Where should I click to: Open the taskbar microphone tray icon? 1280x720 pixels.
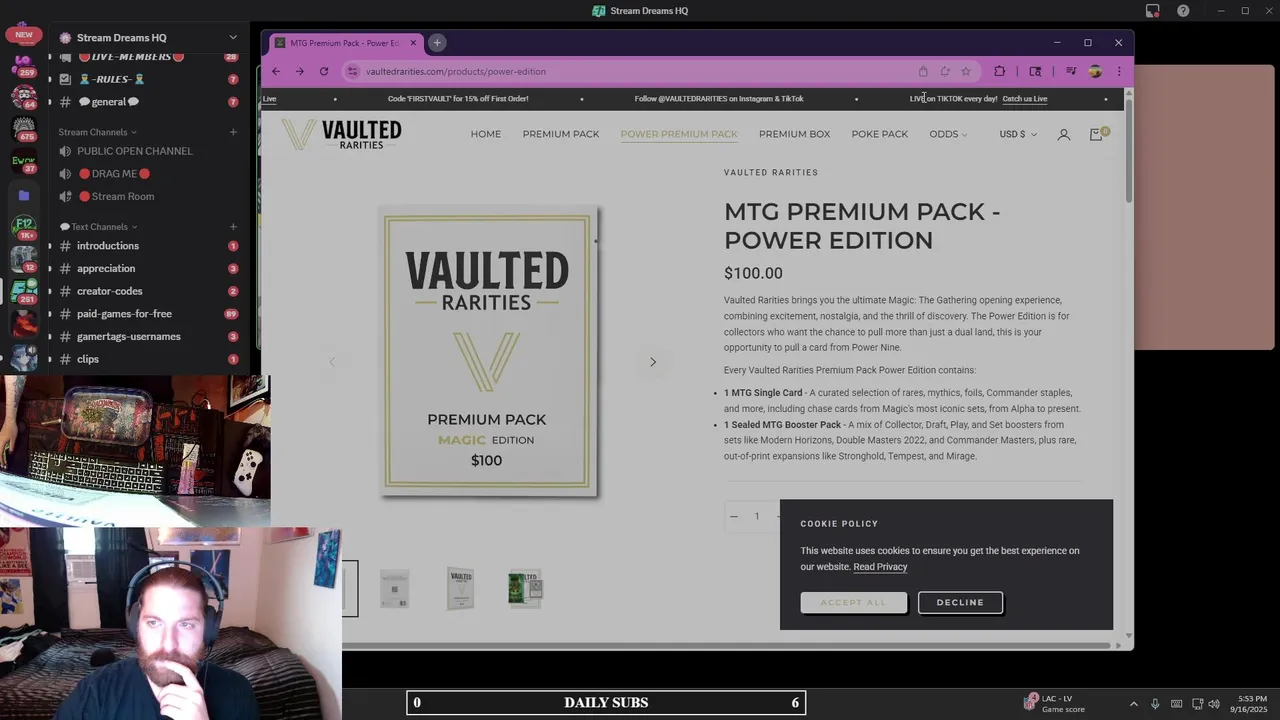pyautogui.click(x=1155, y=704)
